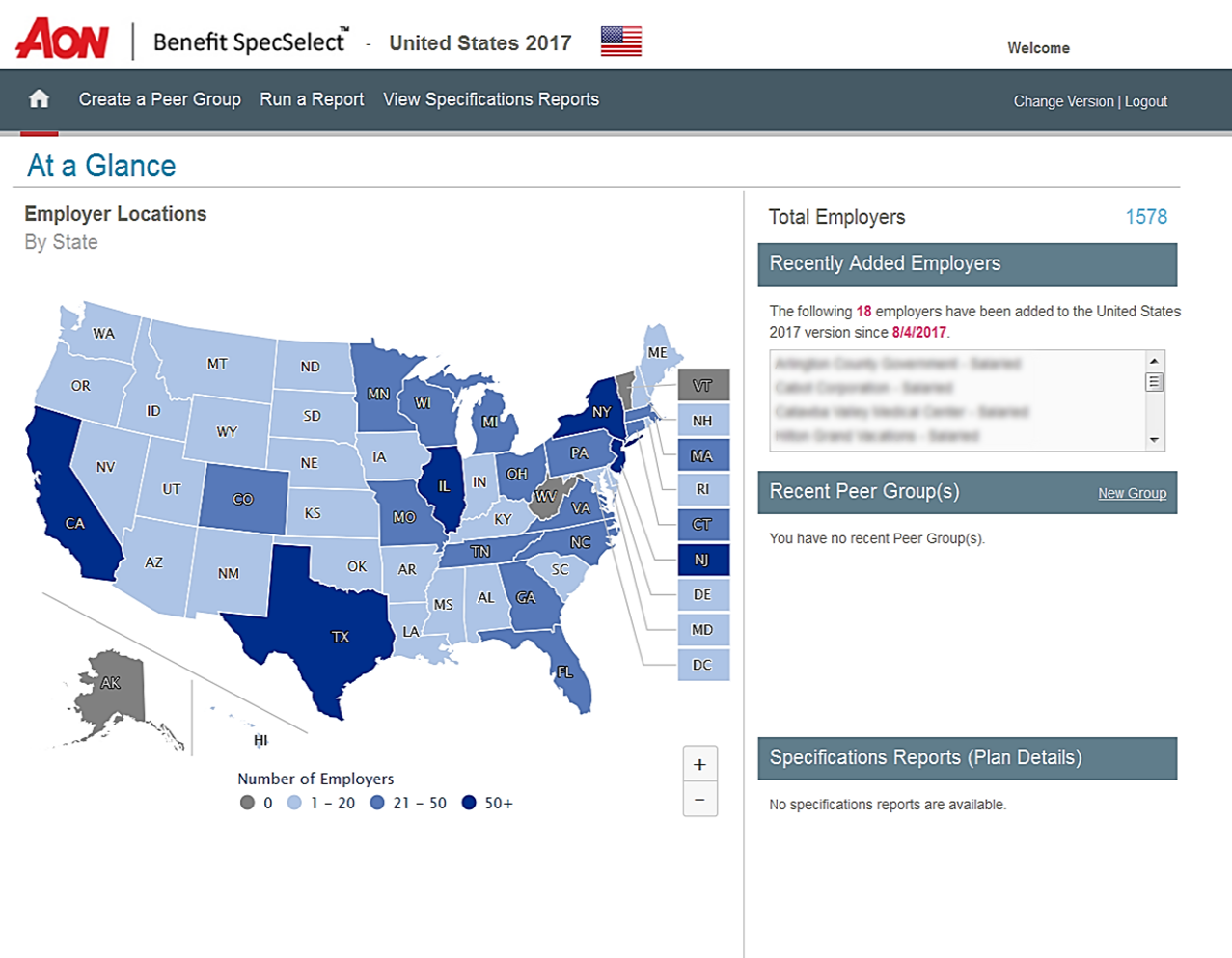Click the RI state callout box
1232x958 pixels.
pyautogui.click(x=703, y=489)
